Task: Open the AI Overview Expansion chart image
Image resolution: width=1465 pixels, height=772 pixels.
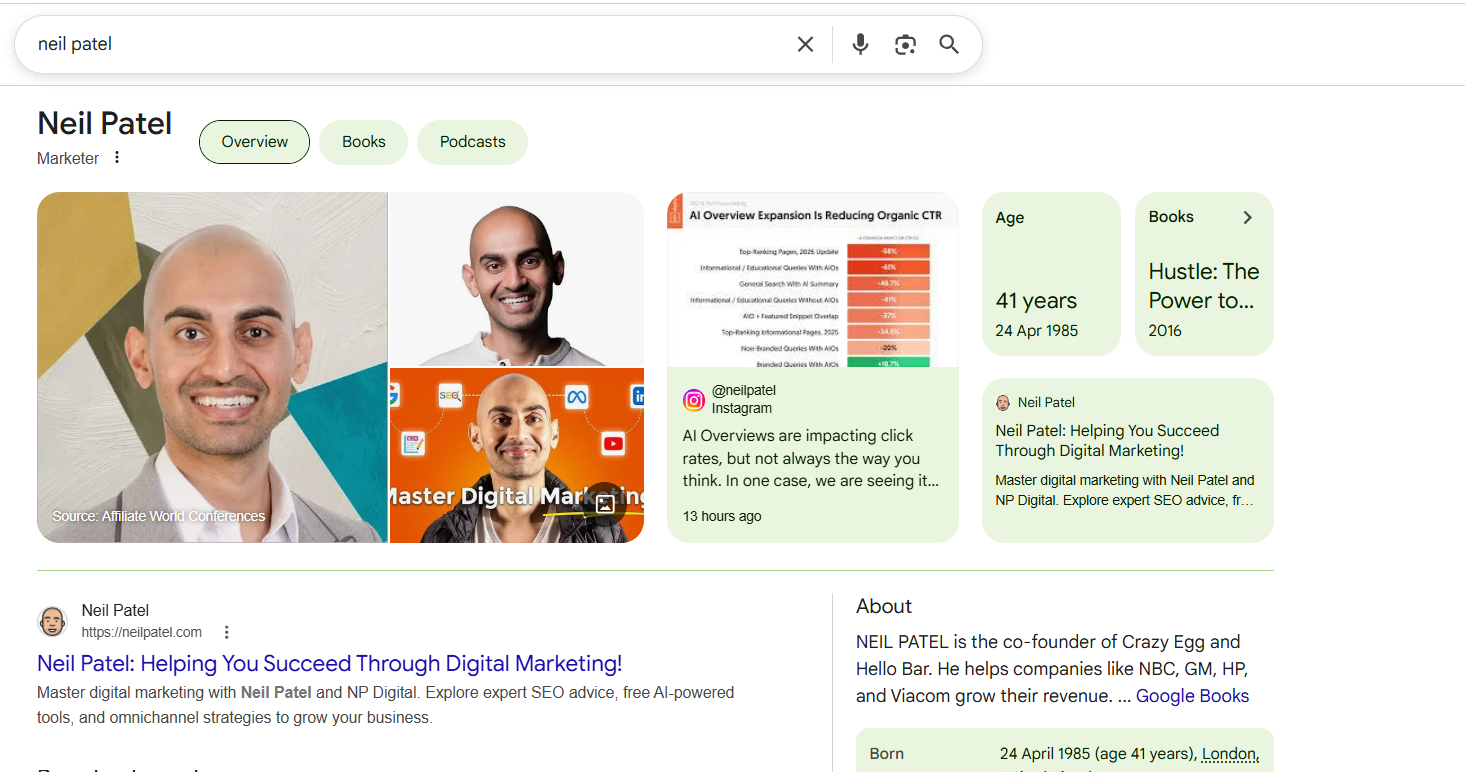Action: tap(813, 279)
